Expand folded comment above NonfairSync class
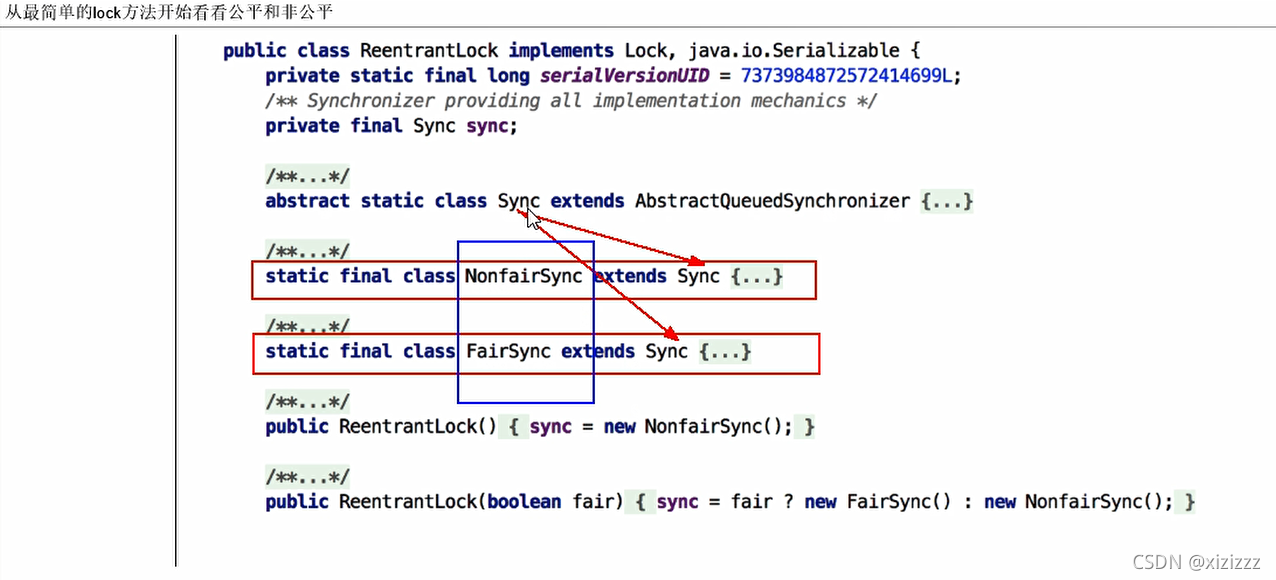 tap(307, 252)
